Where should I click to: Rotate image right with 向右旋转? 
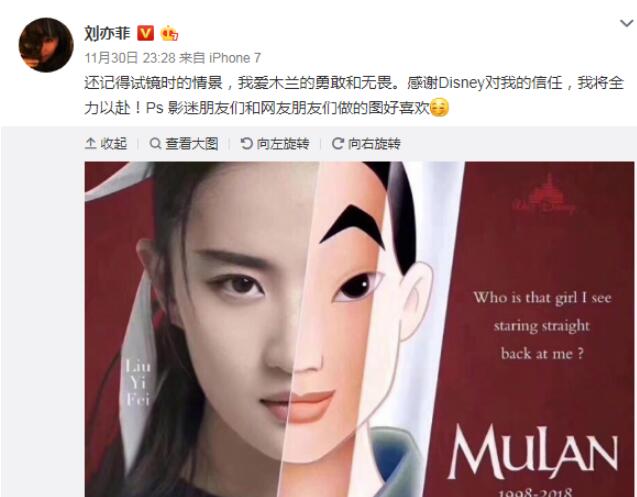pyautogui.click(x=374, y=143)
